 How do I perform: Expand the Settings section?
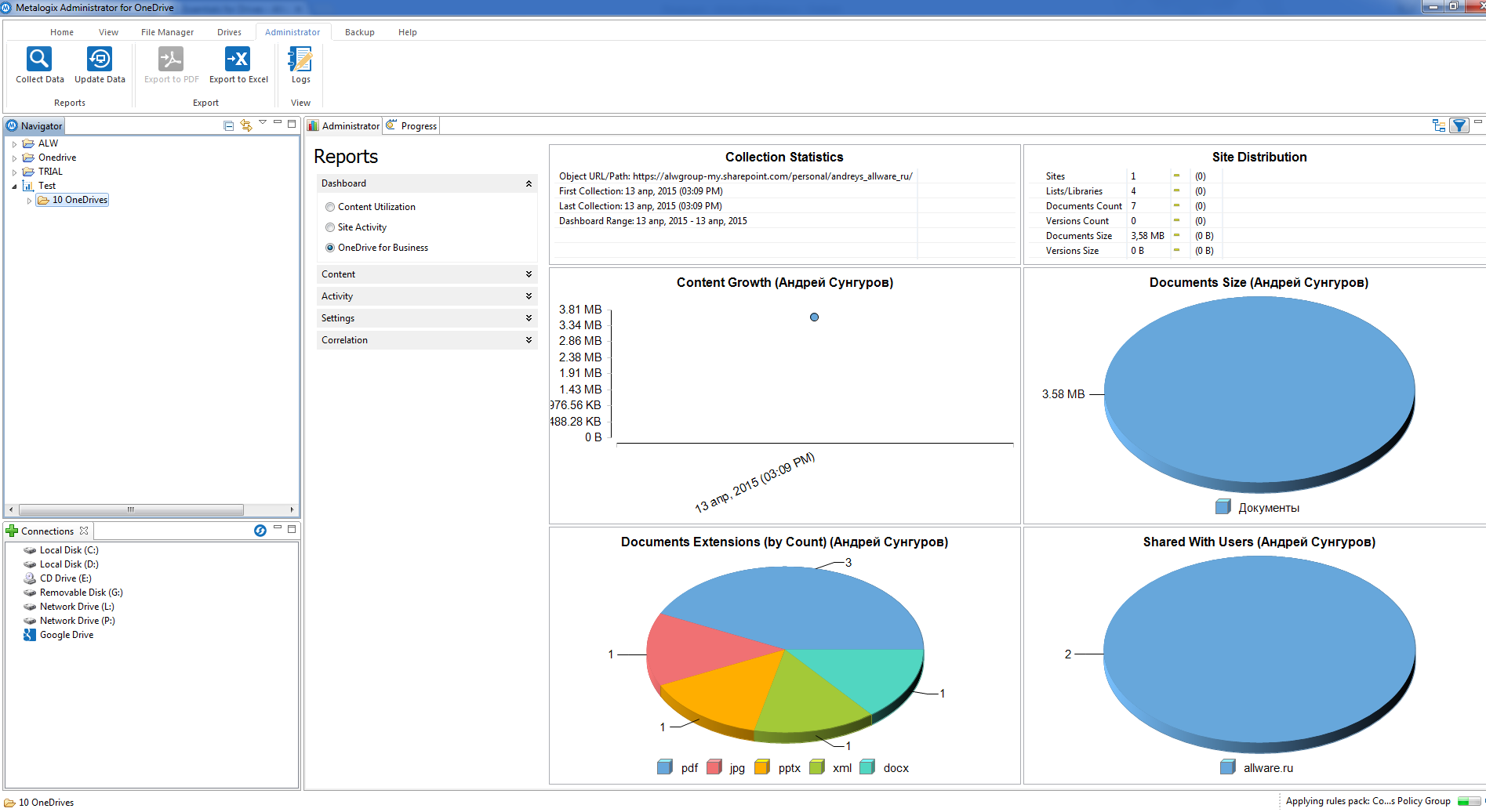point(529,318)
